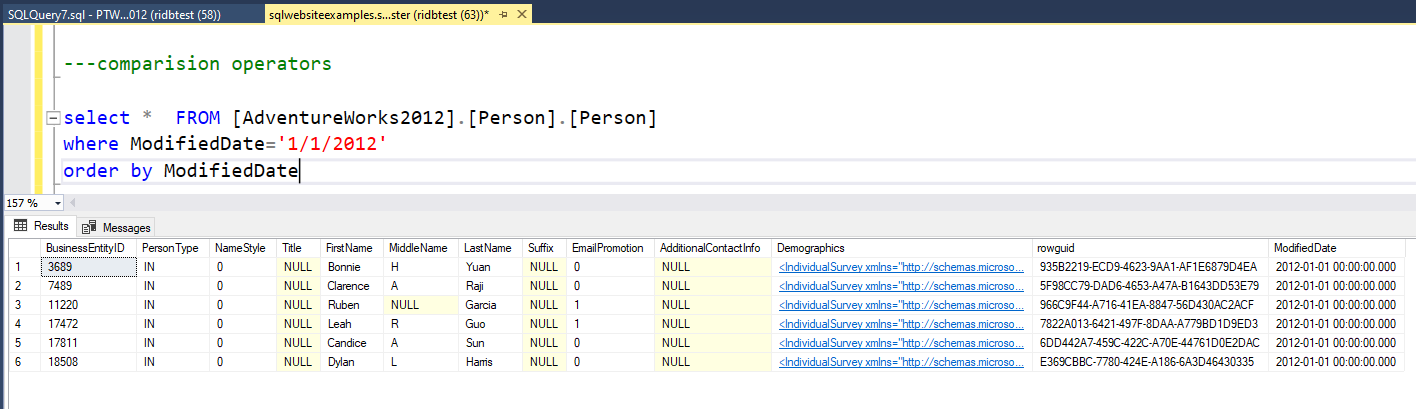Click BusinessEntityID cell 7489

[x=88, y=285]
